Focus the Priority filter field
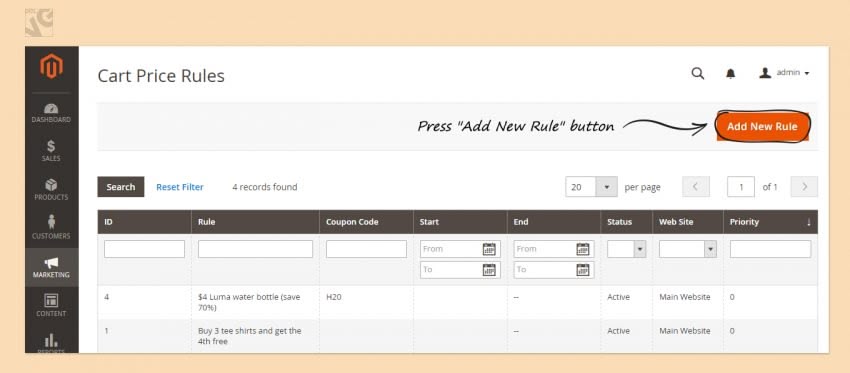850x373 pixels. [x=770, y=249]
